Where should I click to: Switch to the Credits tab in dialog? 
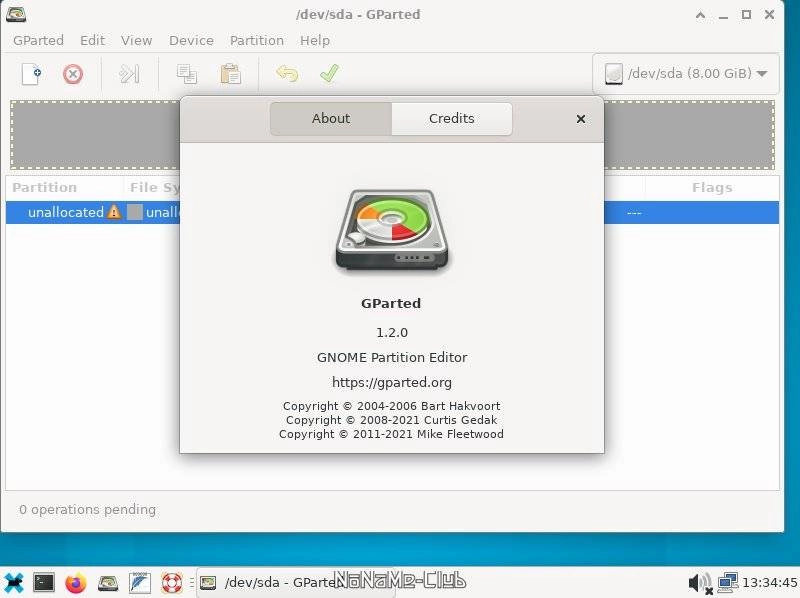point(452,118)
